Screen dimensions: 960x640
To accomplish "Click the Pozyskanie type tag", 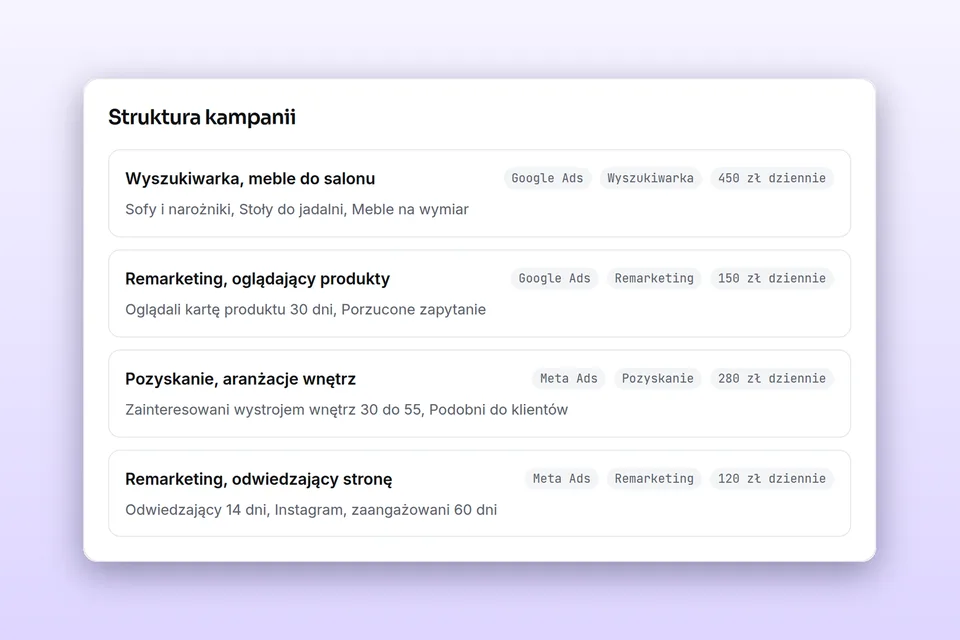I will 658,378.
